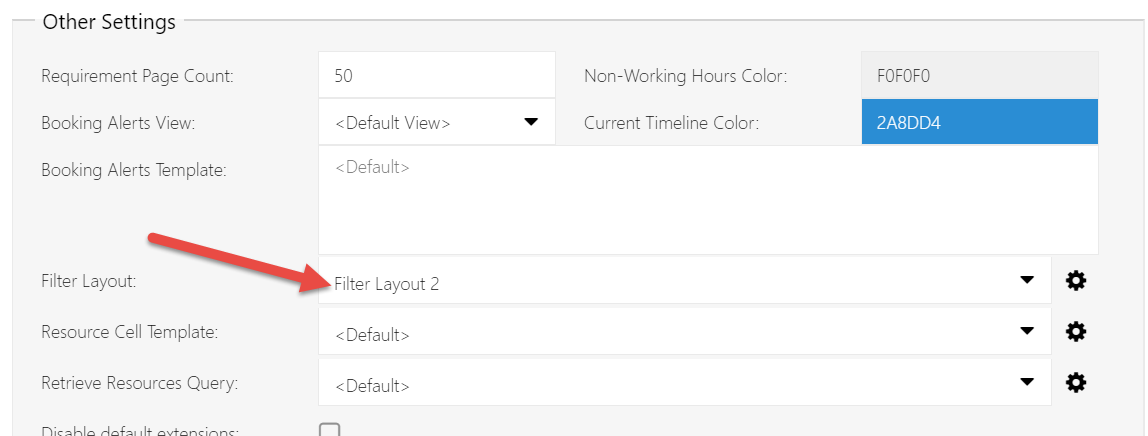This screenshot has width=1148, height=436.
Task: Expand Retrieve Resources Query dropdown arrow
Action: [x=1026, y=381]
